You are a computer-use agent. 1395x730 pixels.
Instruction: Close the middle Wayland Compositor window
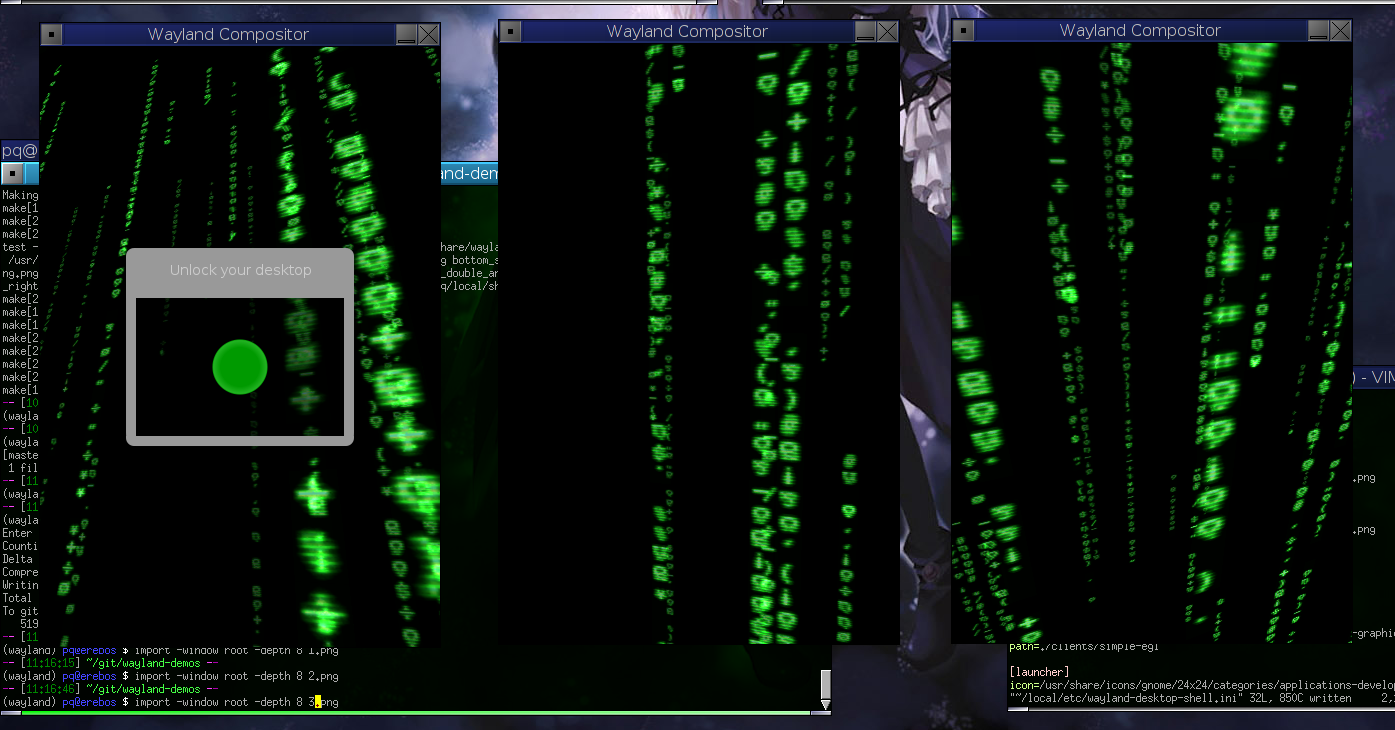887,32
